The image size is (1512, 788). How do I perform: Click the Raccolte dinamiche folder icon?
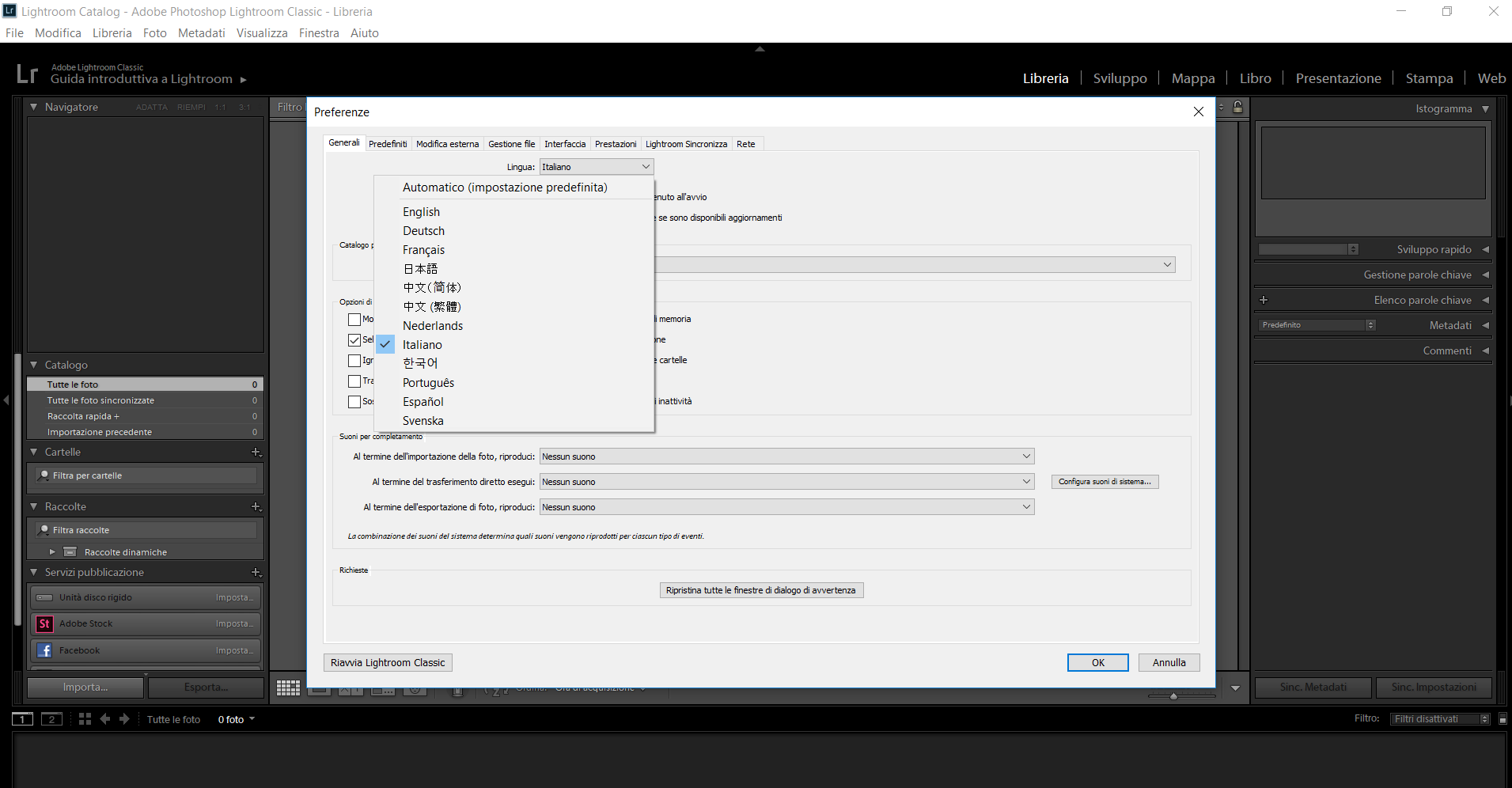click(x=70, y=552)
